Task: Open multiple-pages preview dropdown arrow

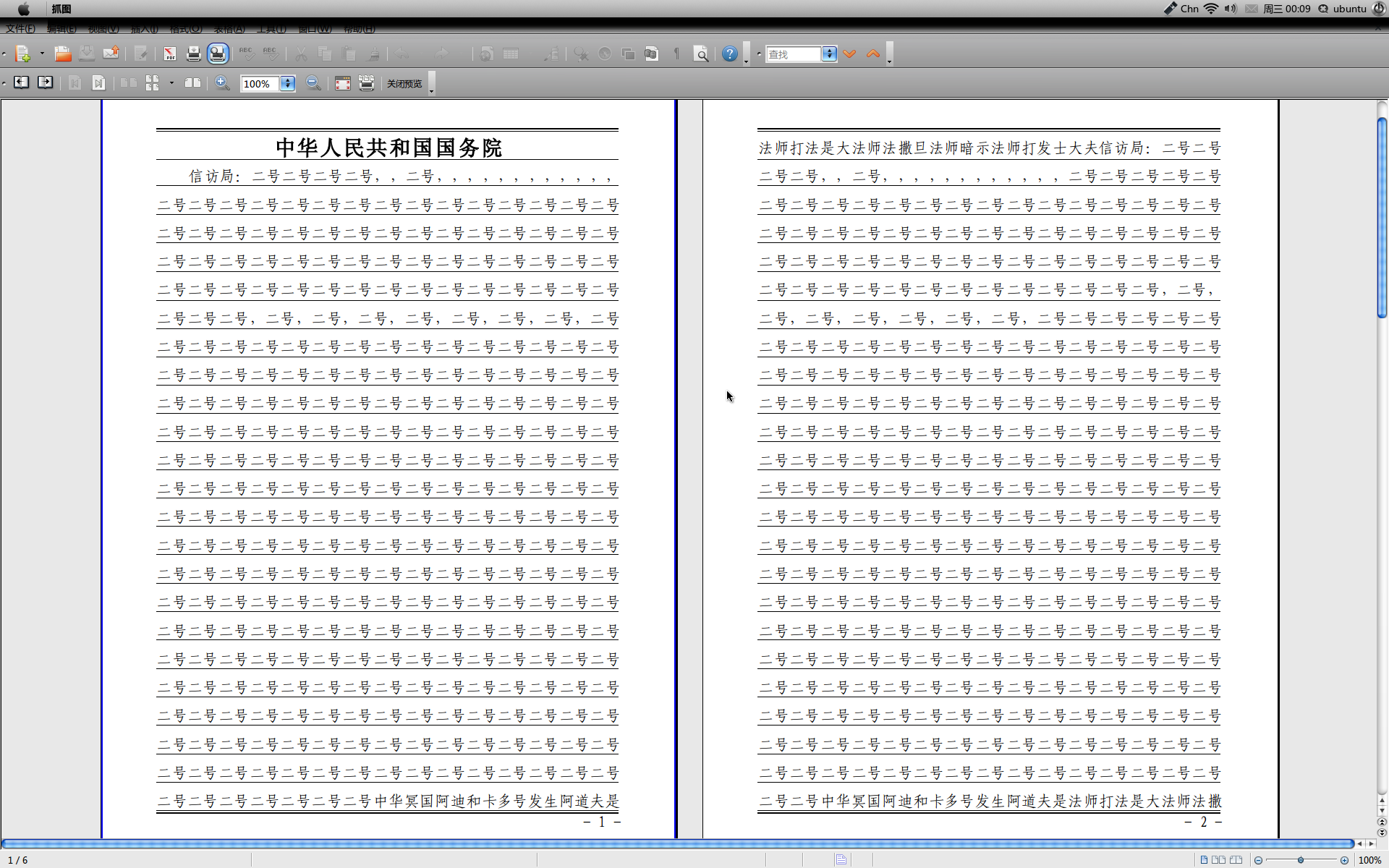Action: (171, 83)
